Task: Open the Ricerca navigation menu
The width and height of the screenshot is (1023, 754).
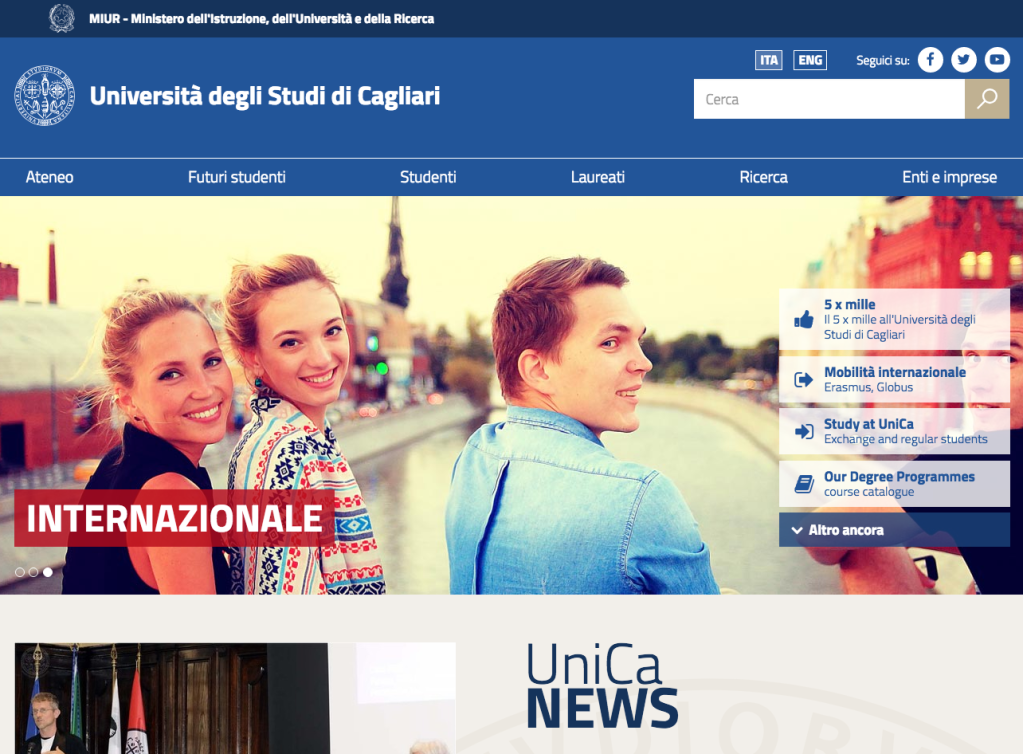Action: coord(763,177)
